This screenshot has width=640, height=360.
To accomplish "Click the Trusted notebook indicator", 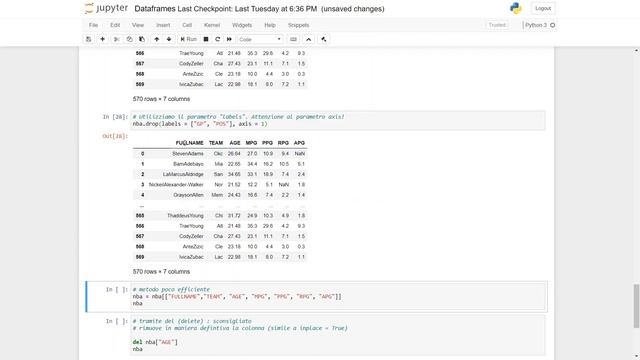I will pyautogui.click(x=497, y=25).
